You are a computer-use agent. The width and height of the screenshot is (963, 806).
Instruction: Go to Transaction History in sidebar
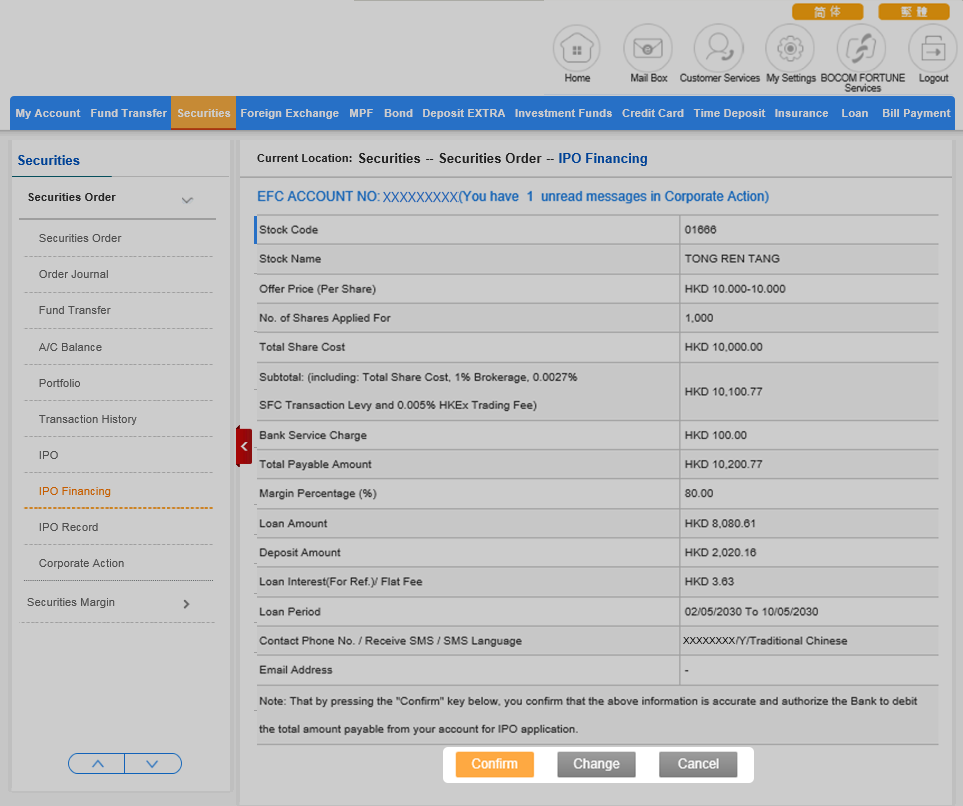pos(88,419)
